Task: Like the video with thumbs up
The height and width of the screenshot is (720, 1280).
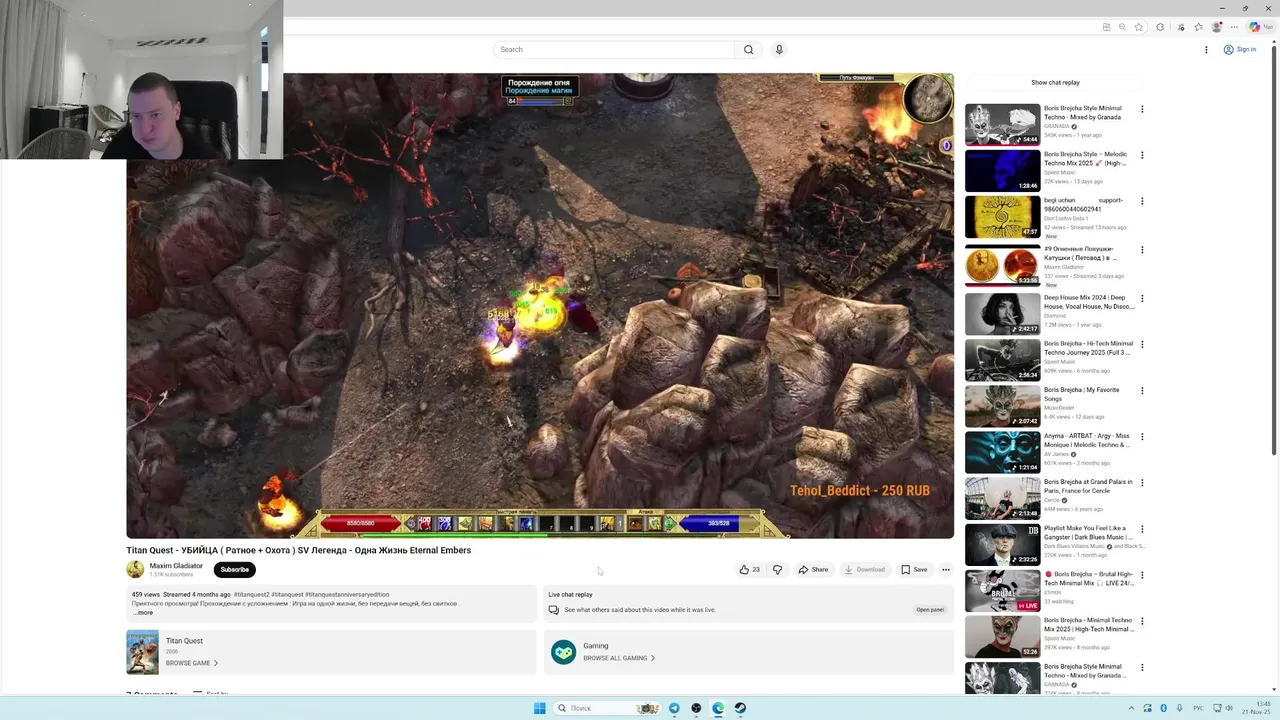Action: [x=749, y=570]
